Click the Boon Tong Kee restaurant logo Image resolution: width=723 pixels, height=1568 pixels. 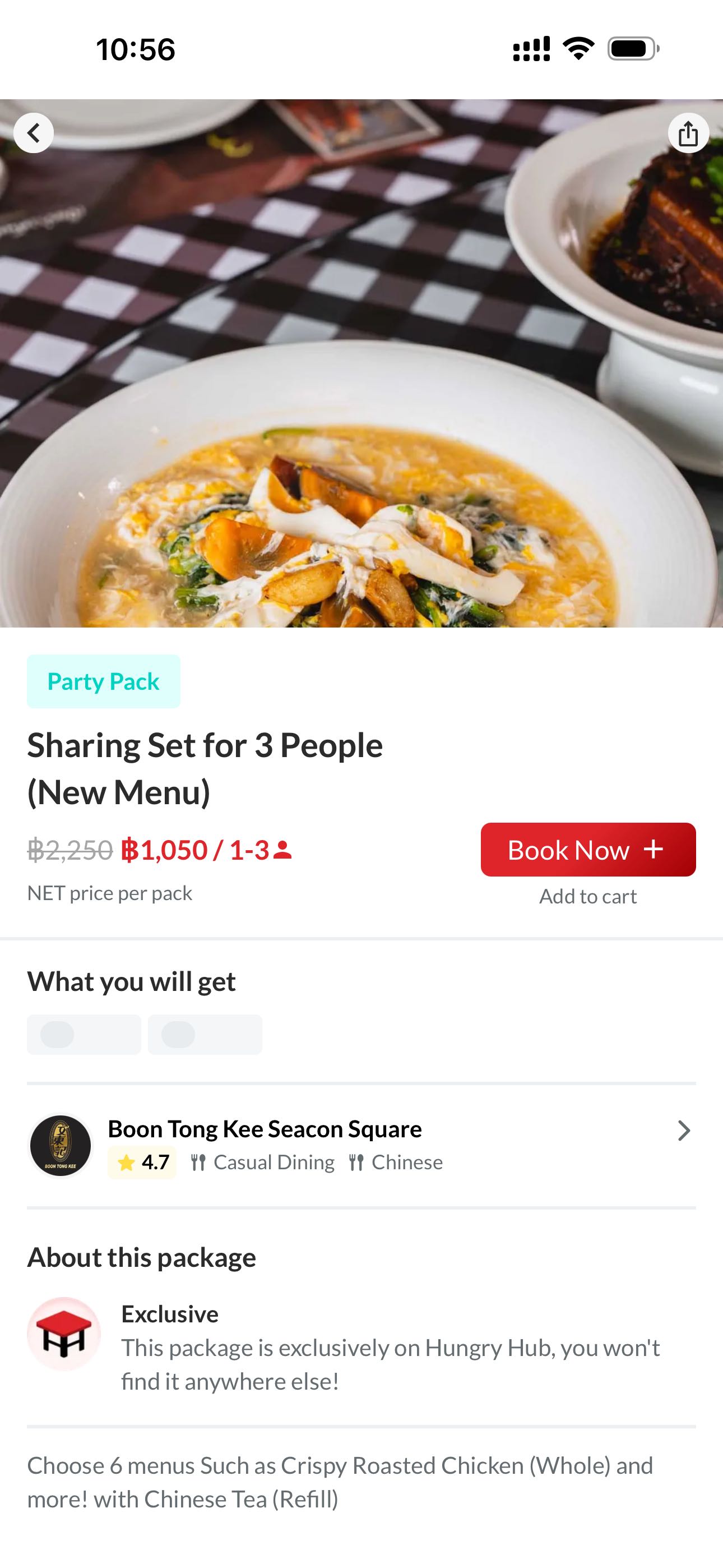pos(61,1146)
